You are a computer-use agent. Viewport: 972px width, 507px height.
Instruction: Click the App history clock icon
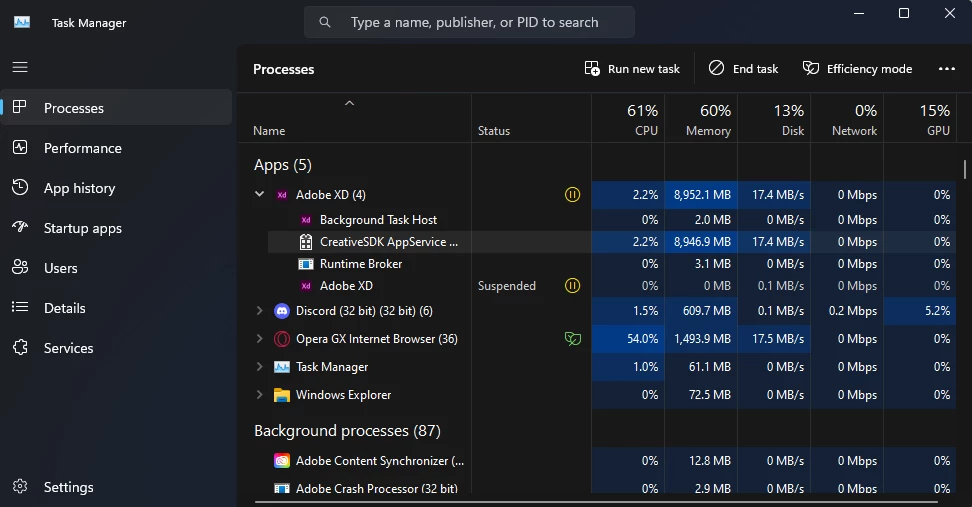click(x=20, y=187)
